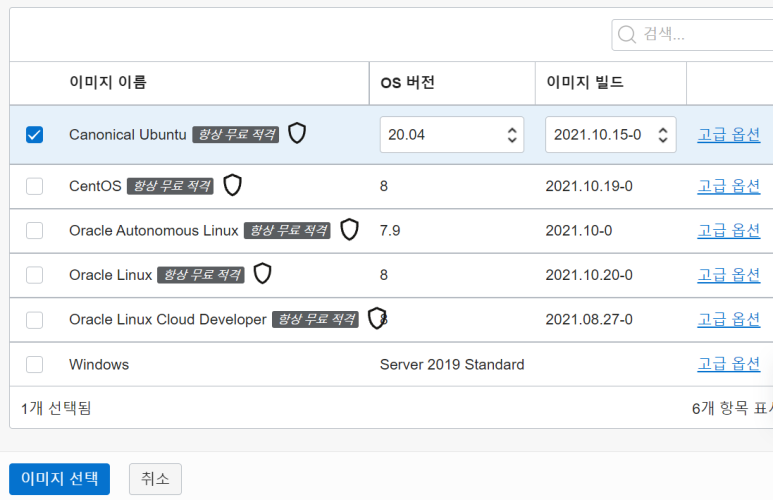773x500 pixels.
Task: Click the 항상 무료 적격 badge next to CentOS
Action: (x=170, y=186)
